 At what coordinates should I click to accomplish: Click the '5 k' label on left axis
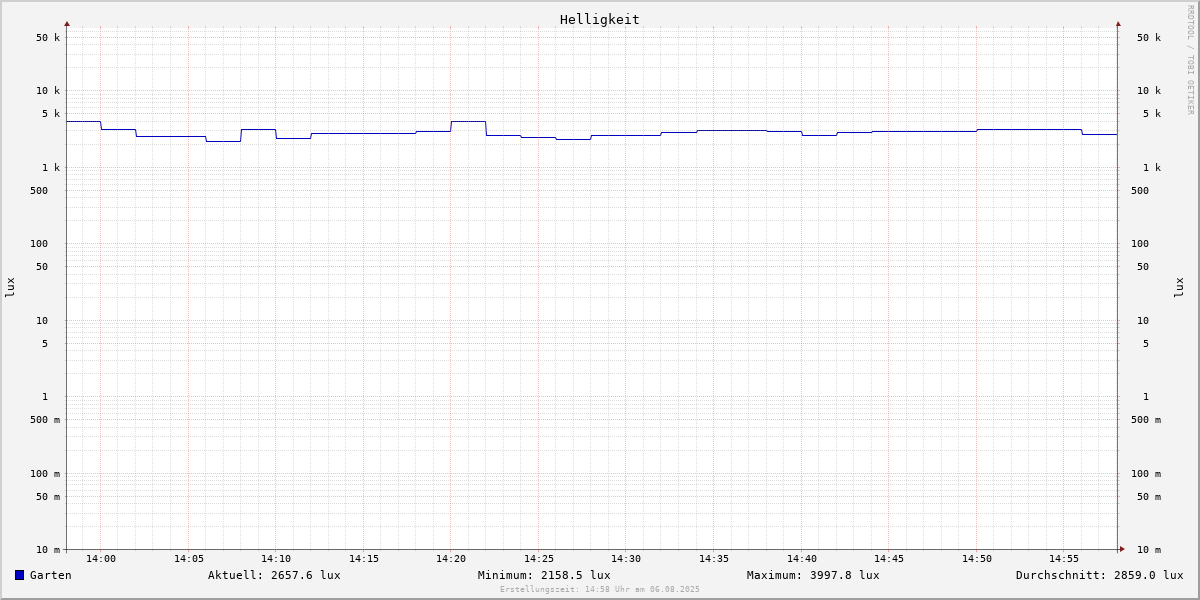(x=51, y=114)
